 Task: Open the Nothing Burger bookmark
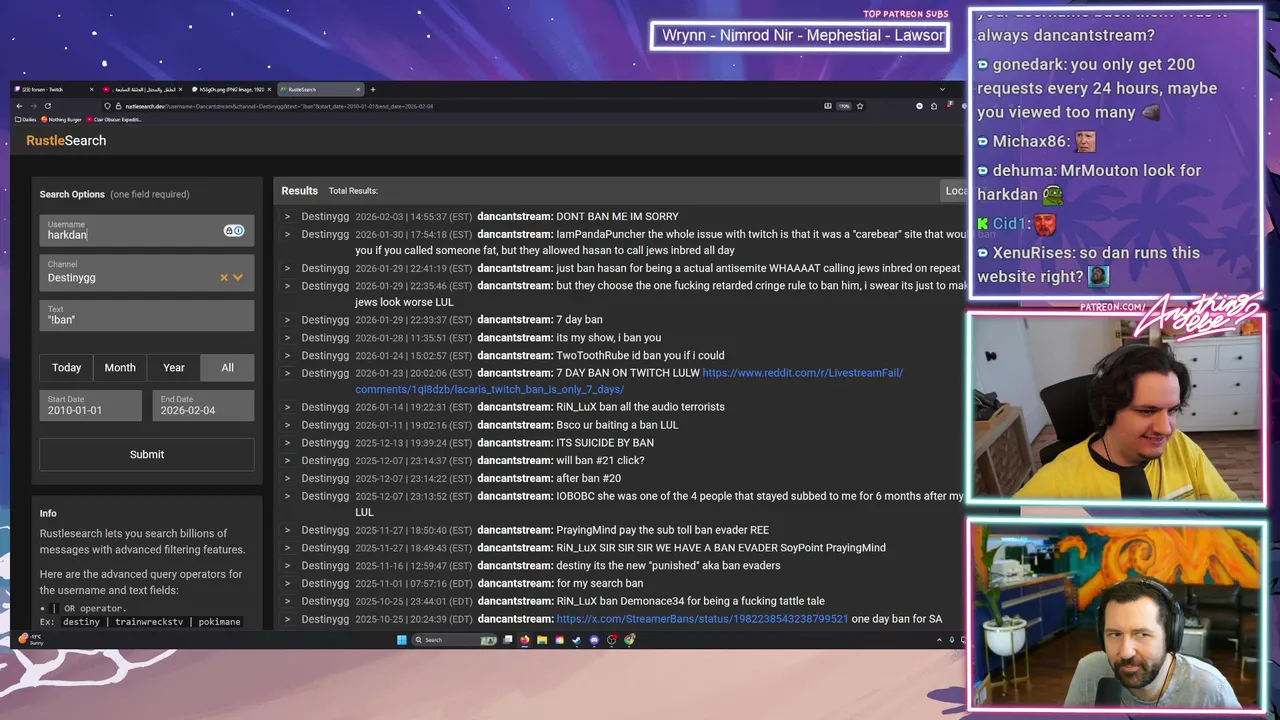point(61,119)
